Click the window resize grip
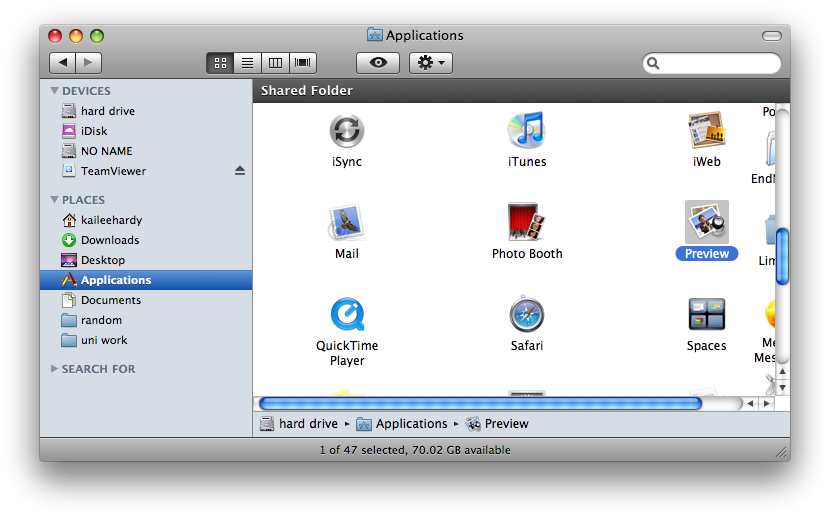The image size is (830, 516). [781, 451]
